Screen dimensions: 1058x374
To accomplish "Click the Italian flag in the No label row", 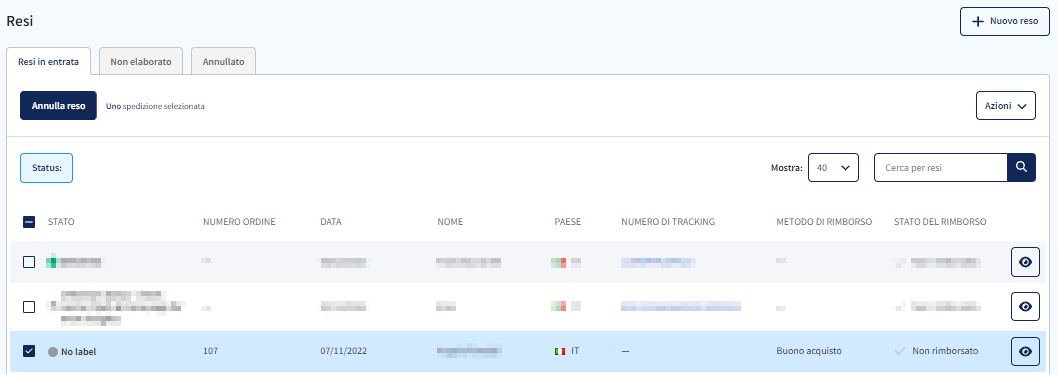I will pos(559,351).
